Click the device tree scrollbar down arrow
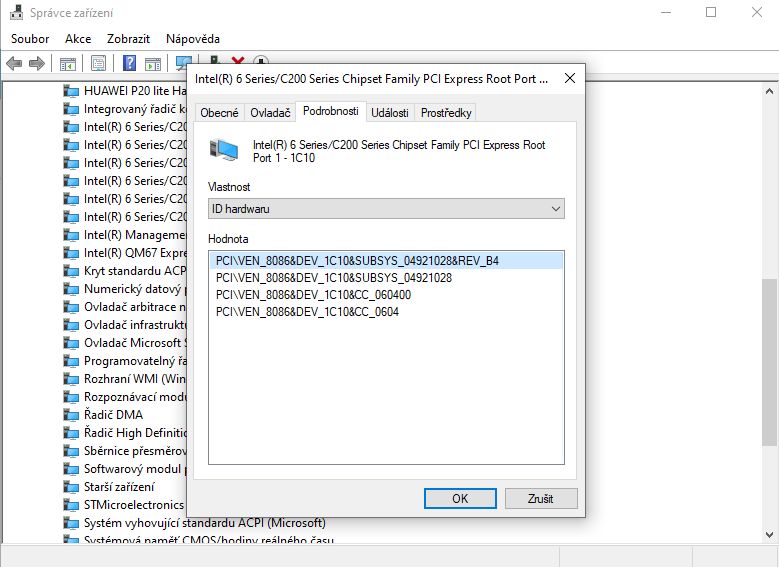 [769, 535]
